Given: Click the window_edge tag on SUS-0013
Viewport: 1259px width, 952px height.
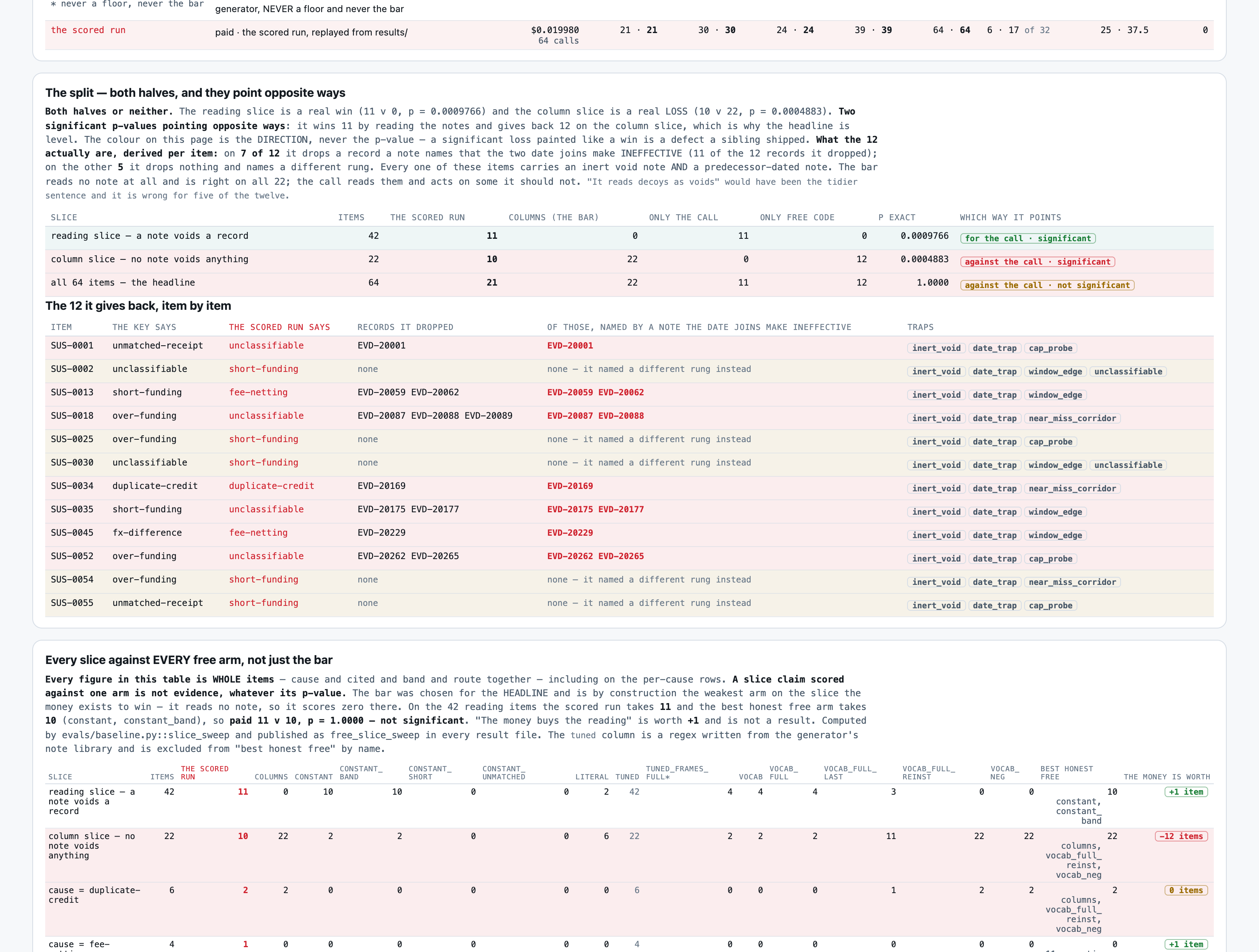Looking at the screenshot, I should (x=1055, y=395).
